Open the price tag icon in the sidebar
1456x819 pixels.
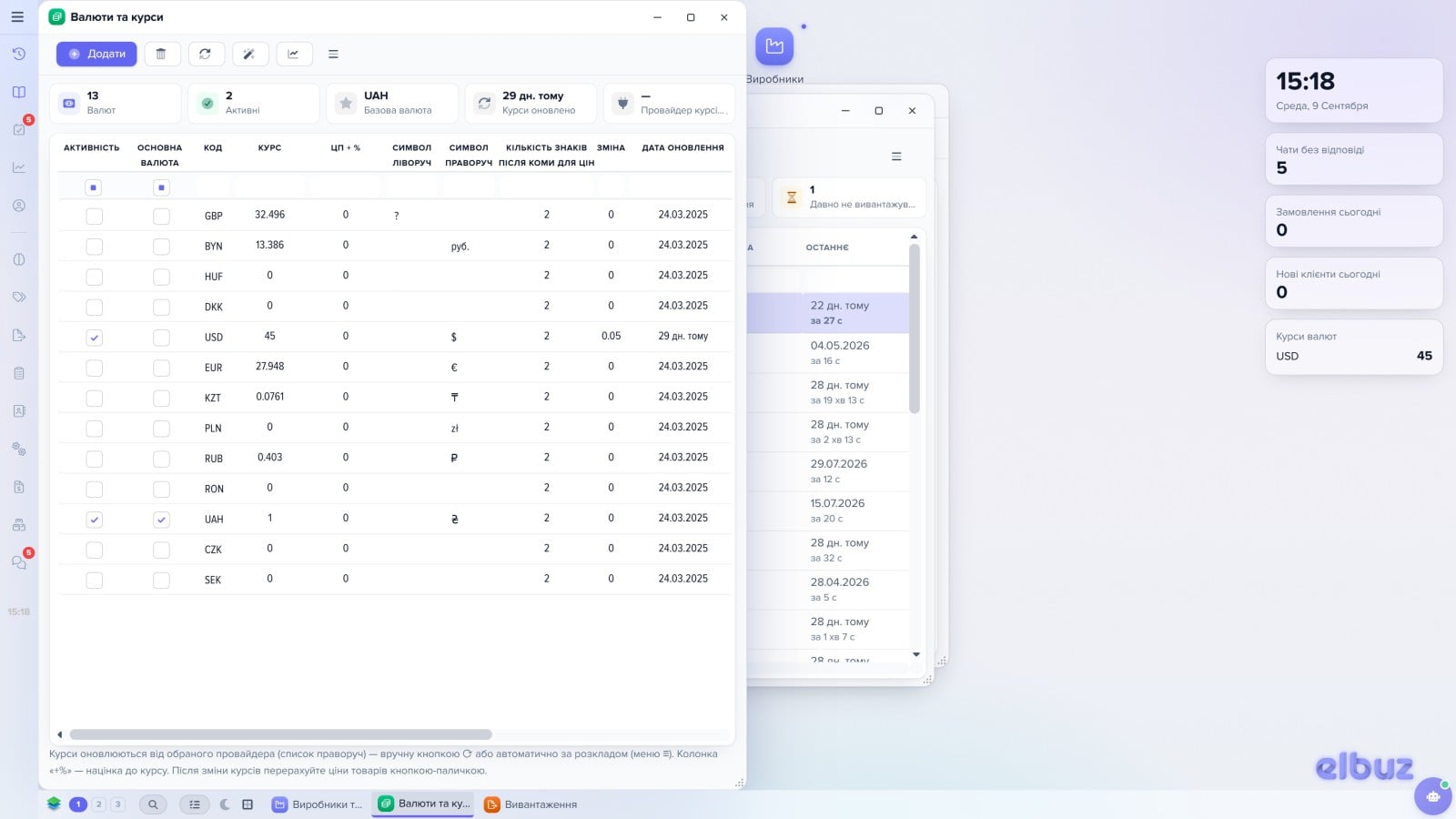[x=19, y=297]
